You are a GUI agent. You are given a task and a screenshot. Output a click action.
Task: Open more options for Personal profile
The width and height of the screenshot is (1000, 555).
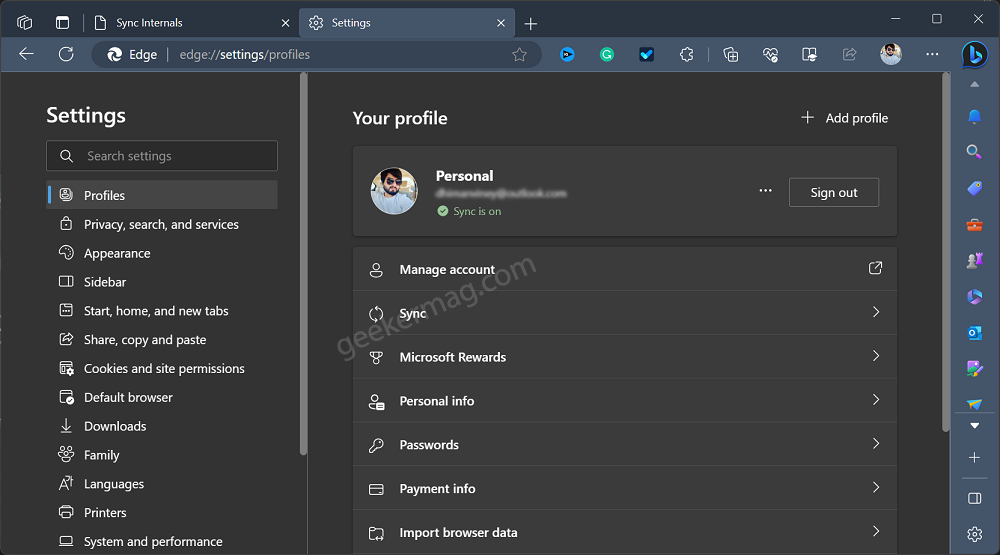pyautogui.click(x=765, y=191)
